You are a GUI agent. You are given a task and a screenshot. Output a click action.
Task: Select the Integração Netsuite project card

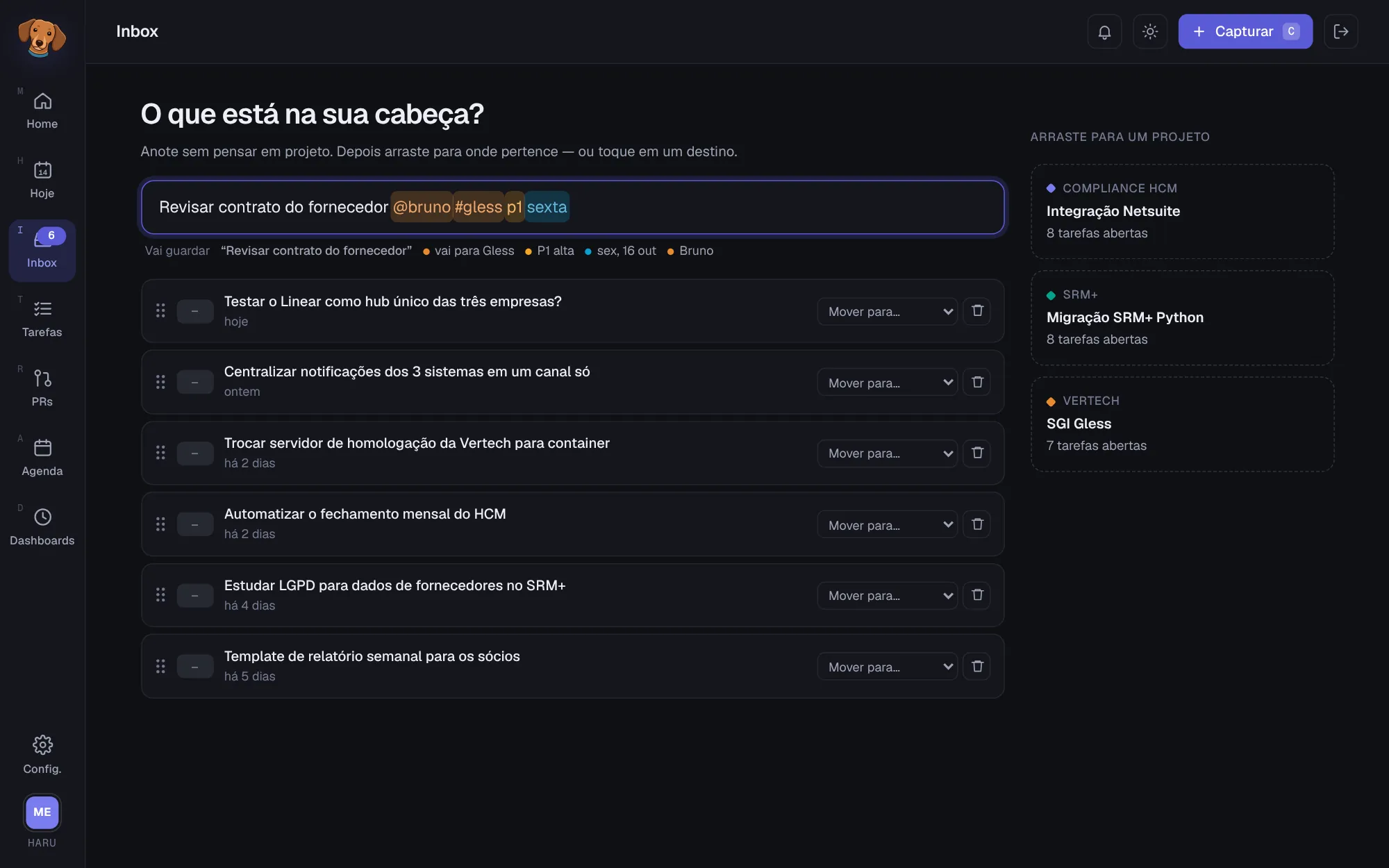pos(1182,212)
